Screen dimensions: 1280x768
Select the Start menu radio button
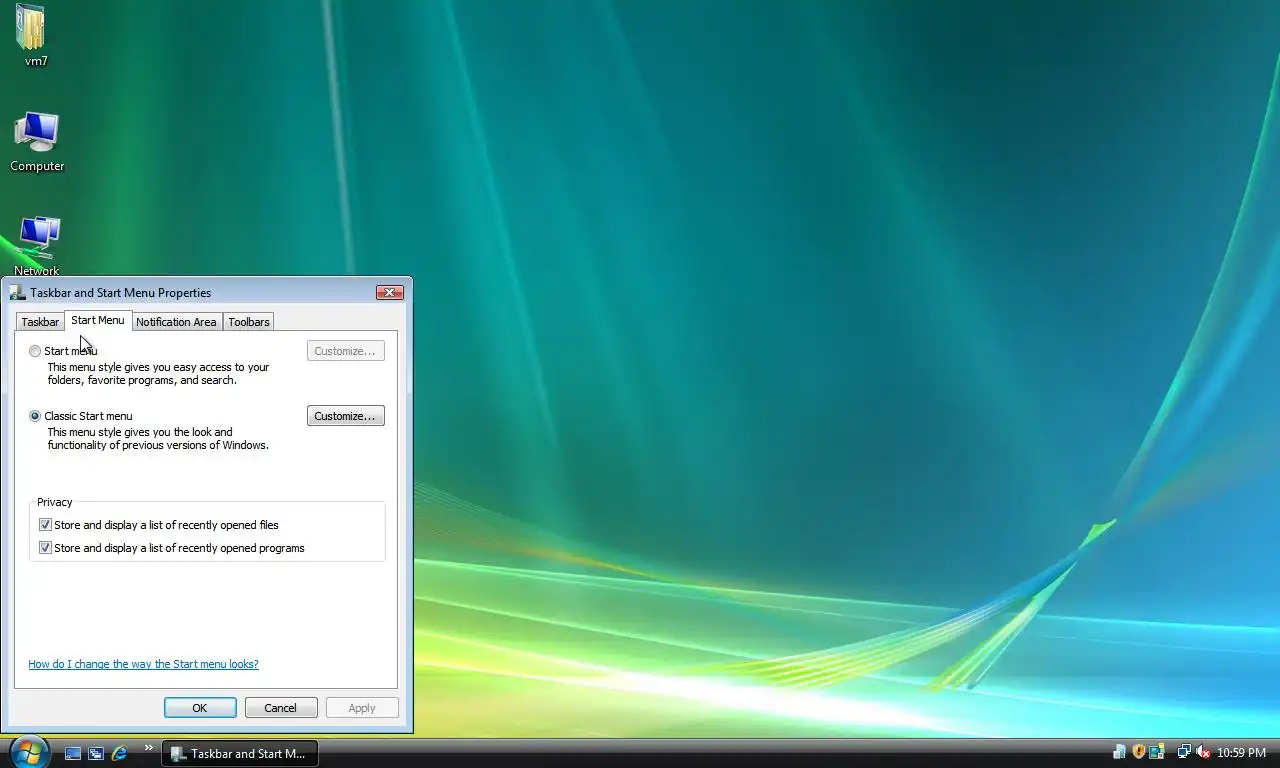[35, 351]
